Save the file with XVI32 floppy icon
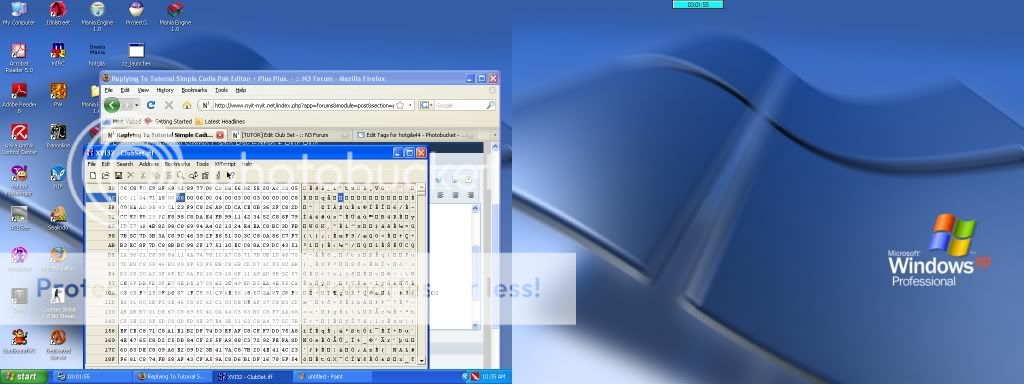The width and height of the screenshot is (1024, 384). point(118,176)
